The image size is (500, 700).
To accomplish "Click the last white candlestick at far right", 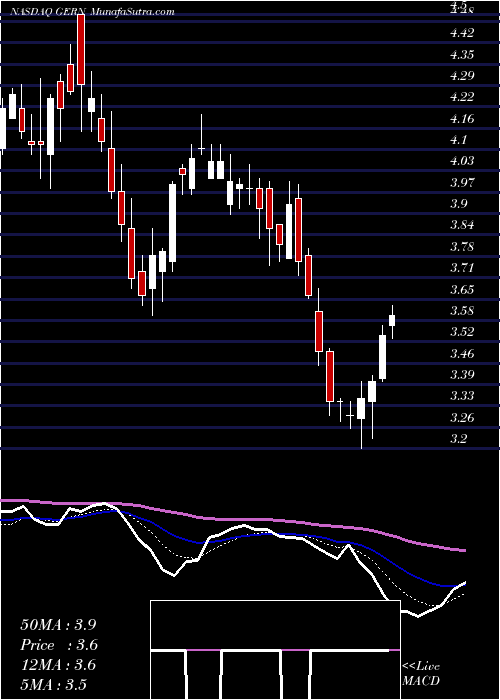I will coord(392,321).
